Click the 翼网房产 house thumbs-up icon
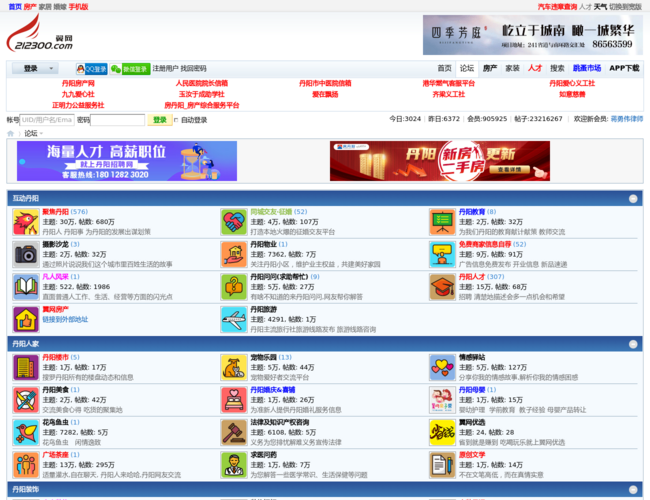Viewport: 650px width, 500px height. 26,319
